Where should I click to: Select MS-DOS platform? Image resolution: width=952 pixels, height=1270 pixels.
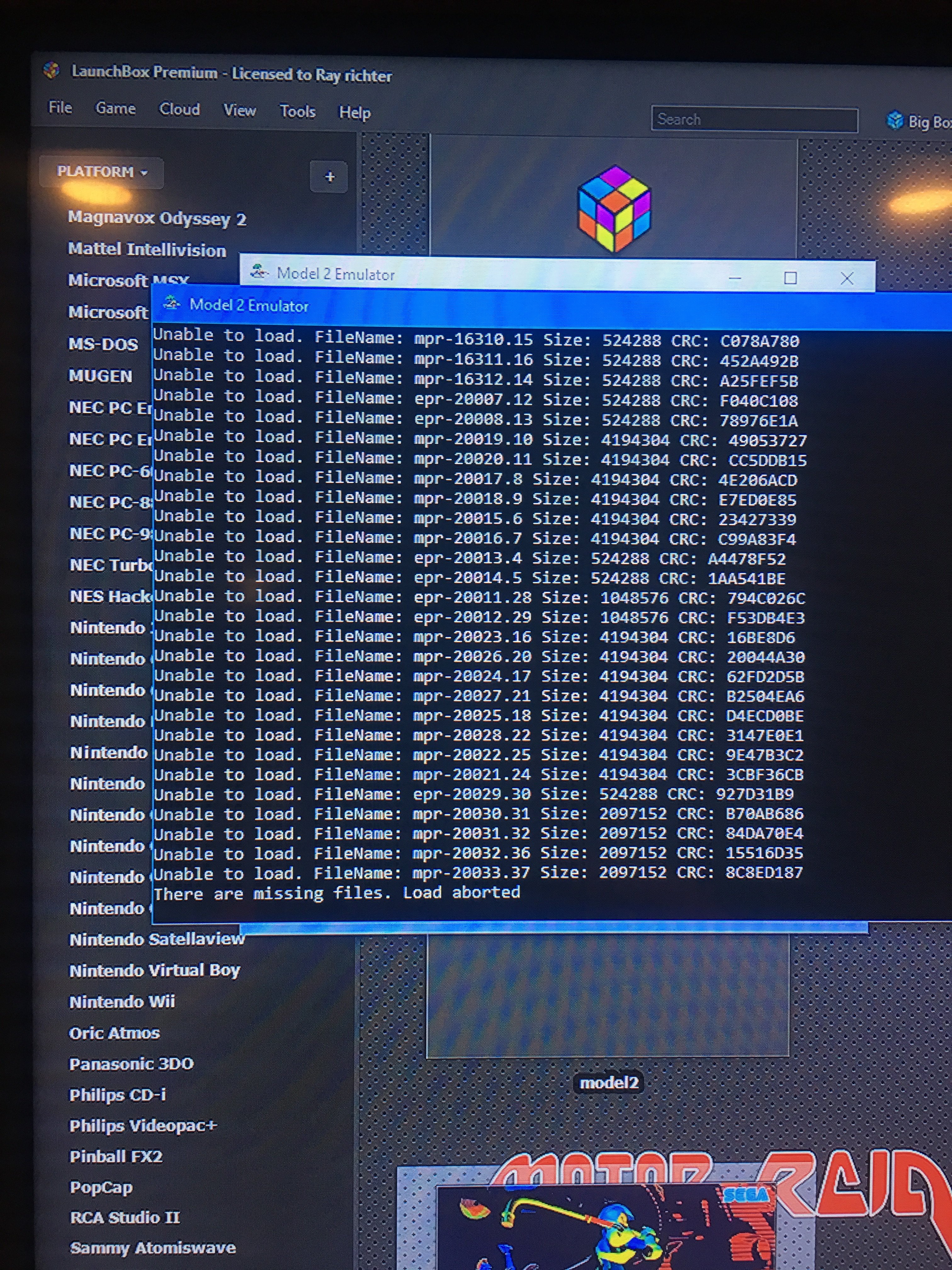click(103, 344)
